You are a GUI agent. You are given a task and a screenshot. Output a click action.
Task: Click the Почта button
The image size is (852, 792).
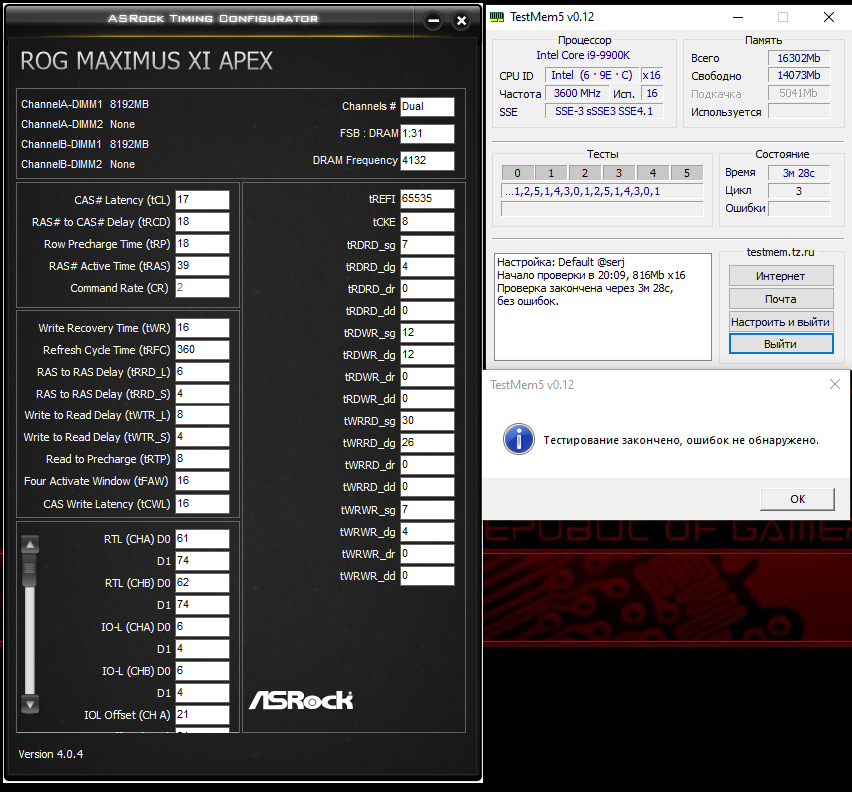(x=780, y=299)
